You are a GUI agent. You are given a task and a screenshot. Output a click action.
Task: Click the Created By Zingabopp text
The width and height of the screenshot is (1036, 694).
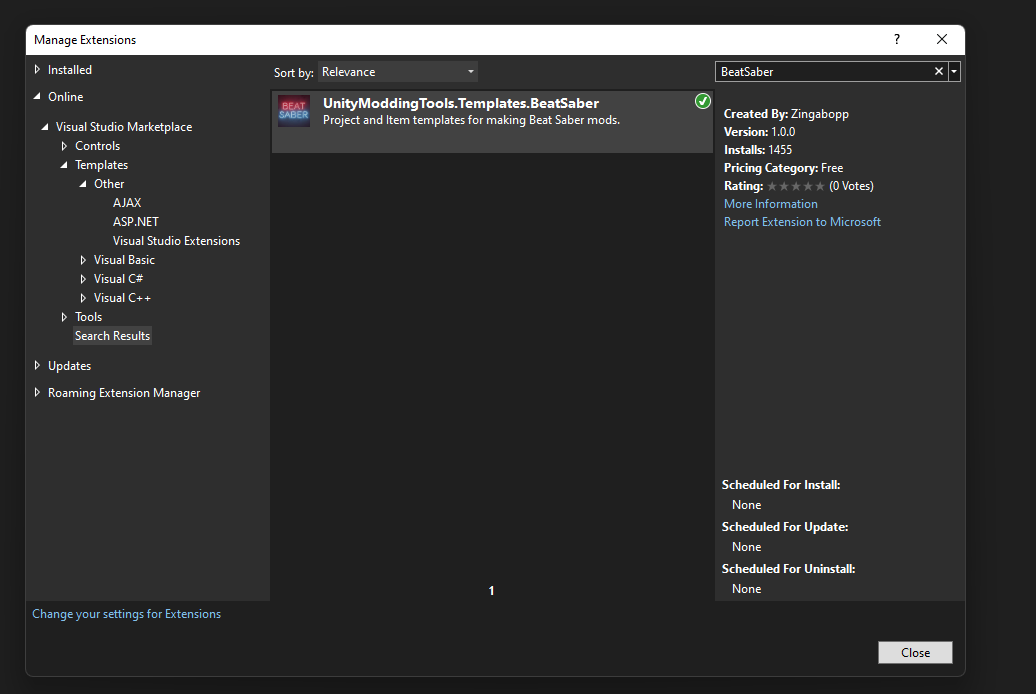786,114
